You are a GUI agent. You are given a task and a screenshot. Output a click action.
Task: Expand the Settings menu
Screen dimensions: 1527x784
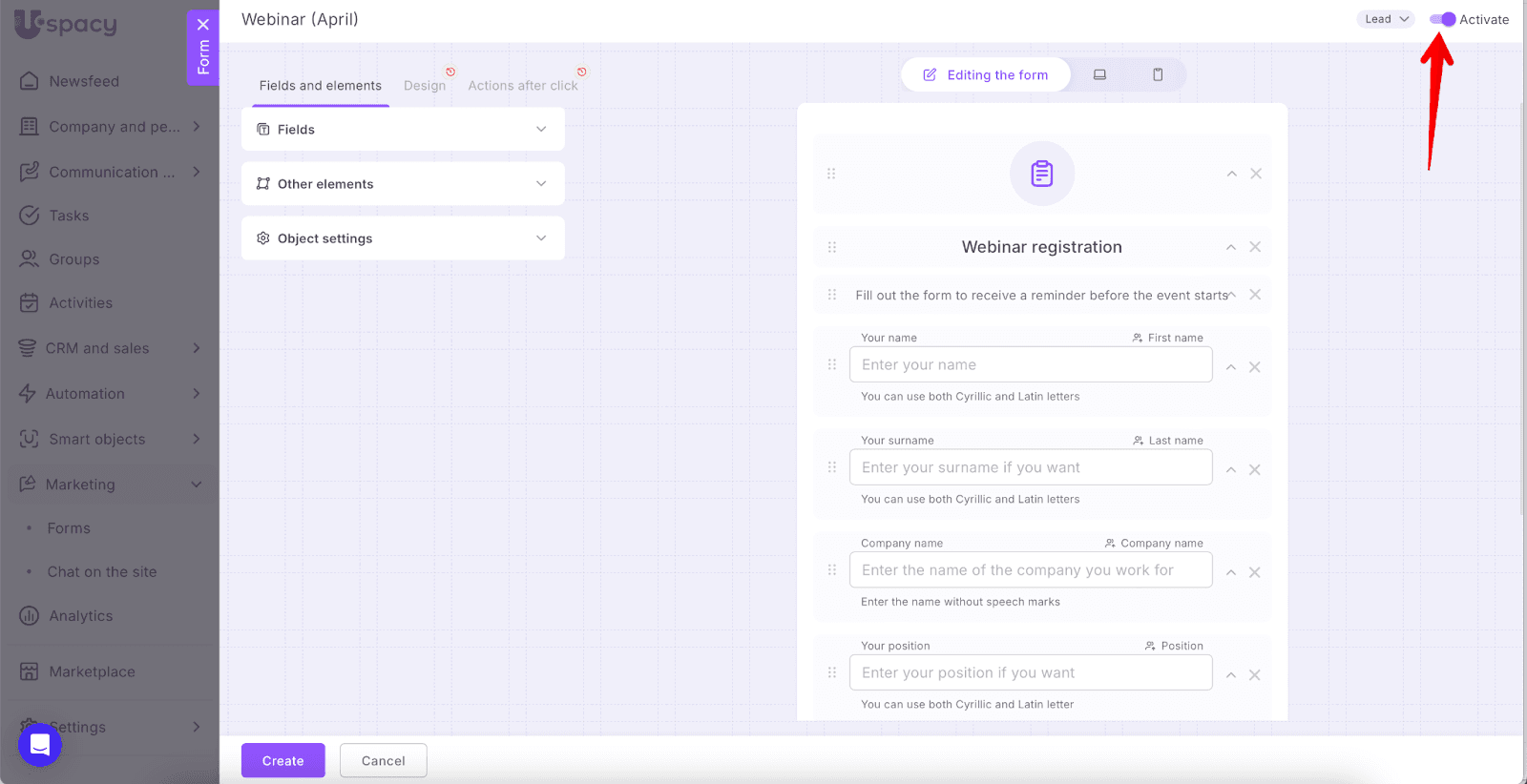point(197,727)
